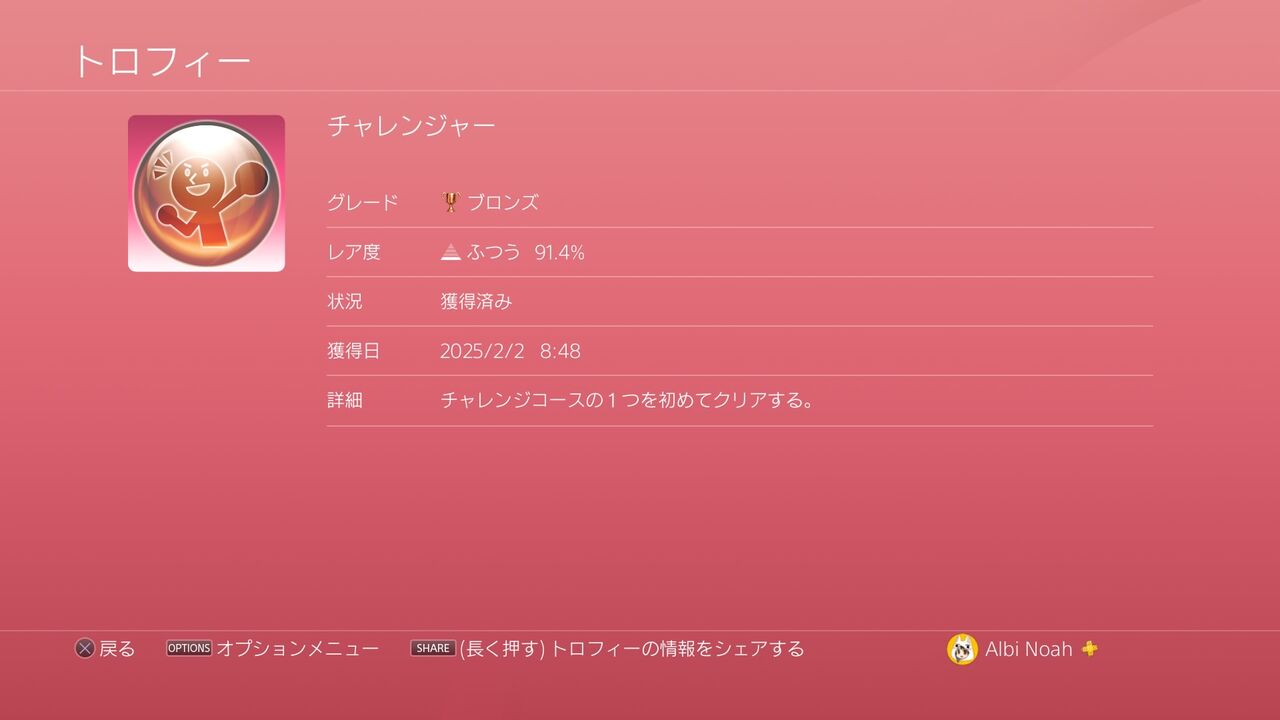Click the Albi Noah avatar icon
The width and height of the screenshot is (1280, 720).
point(962,649)
